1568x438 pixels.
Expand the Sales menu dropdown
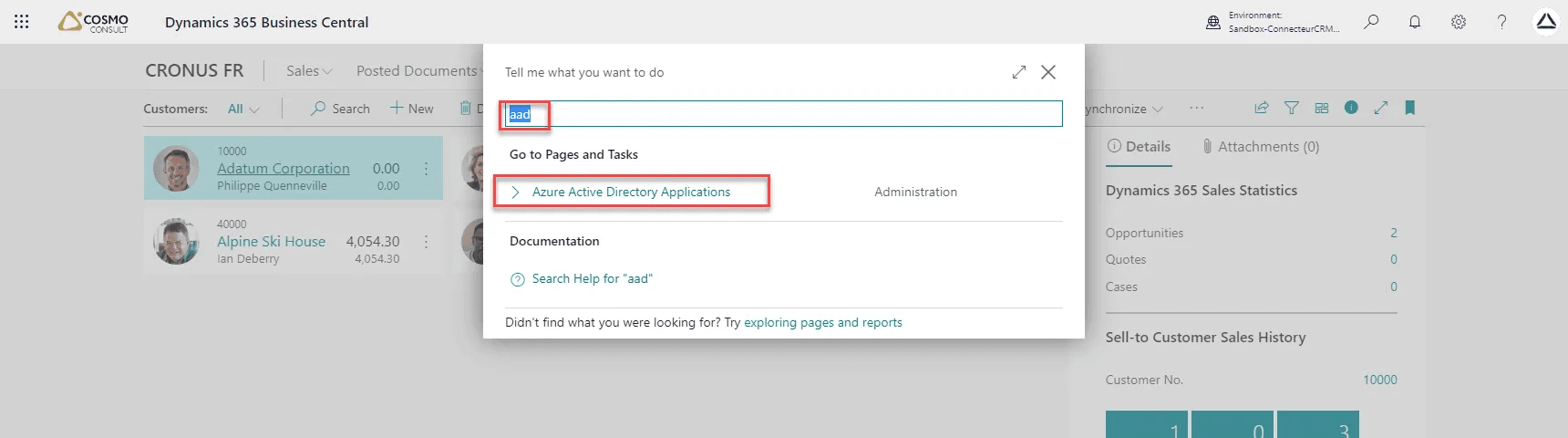point(309,70)
